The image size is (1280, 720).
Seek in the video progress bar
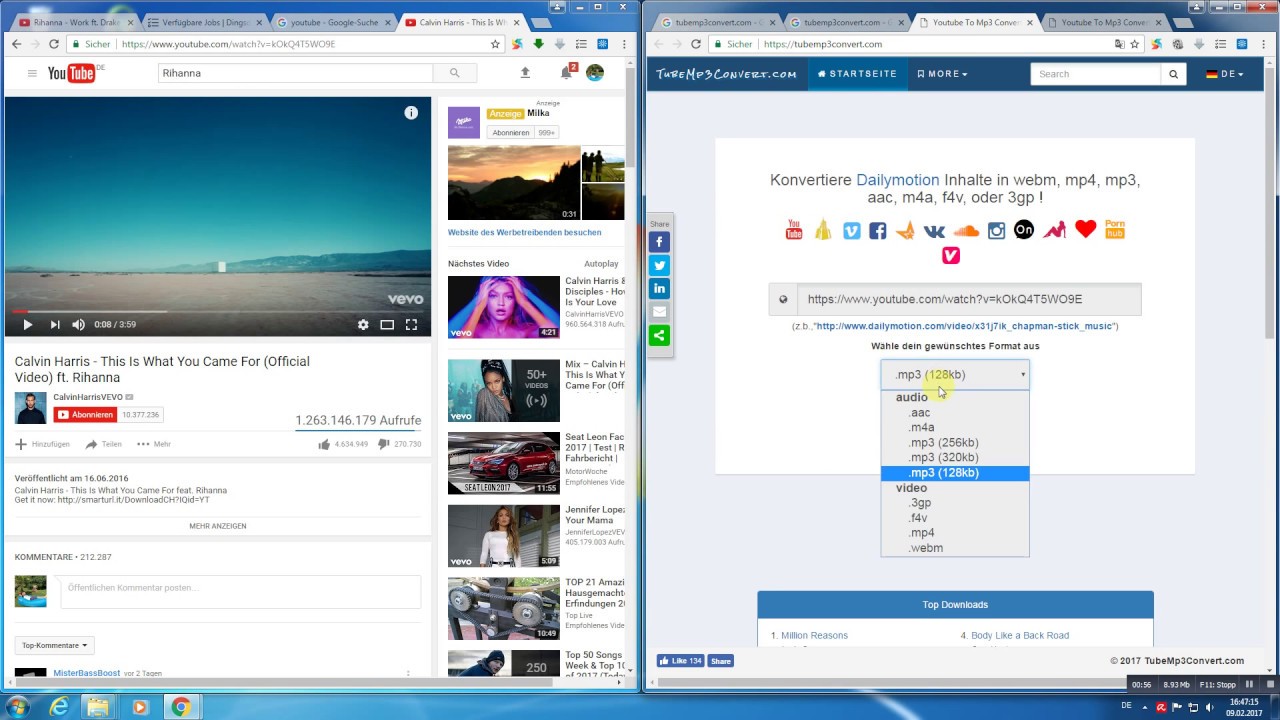pyautogui.click(x=218, y=311)
